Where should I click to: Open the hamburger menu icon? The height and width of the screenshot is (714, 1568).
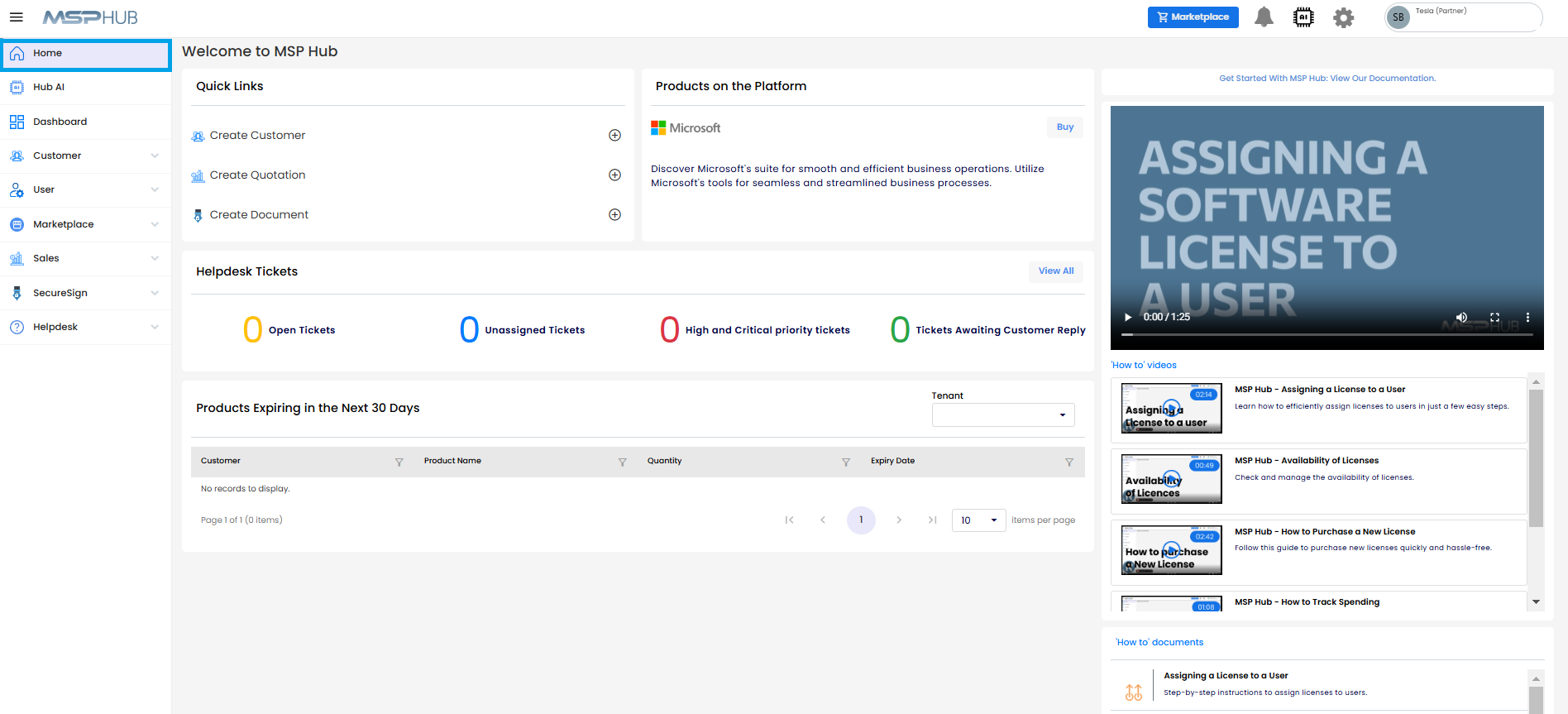pos(16,17)
